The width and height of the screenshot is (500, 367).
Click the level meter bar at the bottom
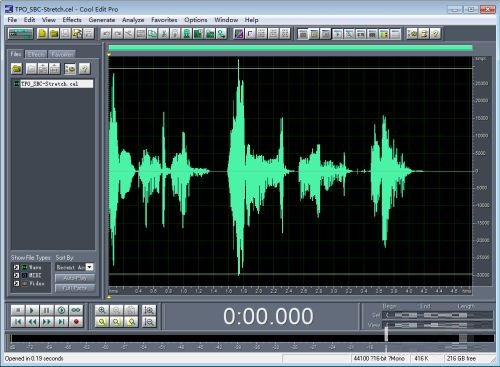(x=252, y=339)
